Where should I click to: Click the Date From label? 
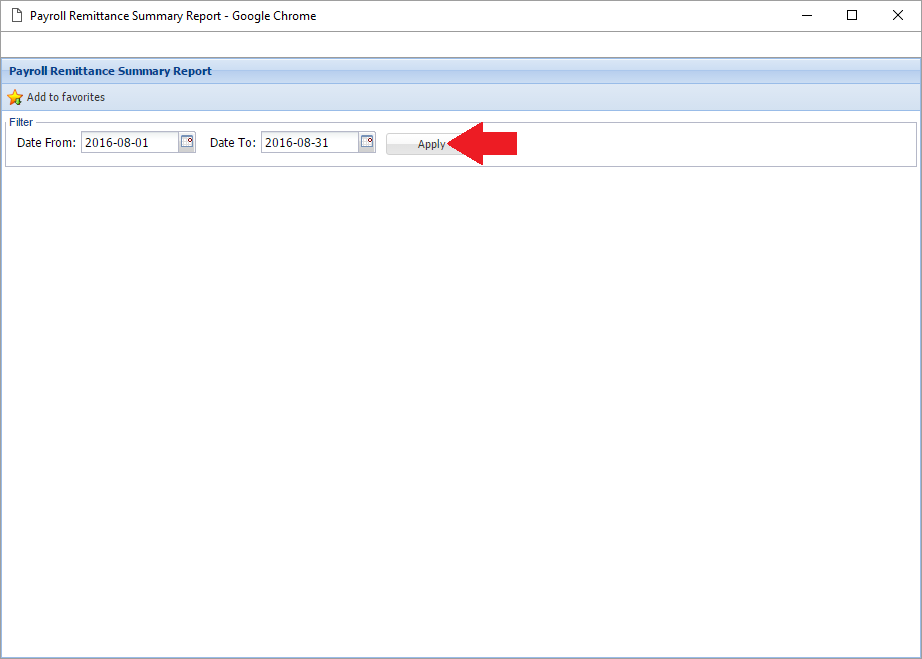(46, 143)
